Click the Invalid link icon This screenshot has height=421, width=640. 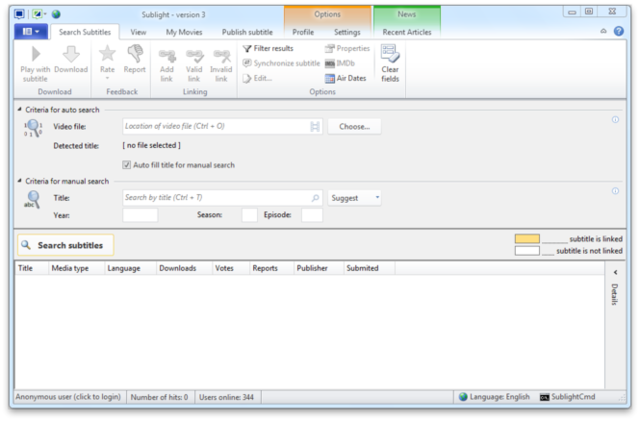(222, 56)
